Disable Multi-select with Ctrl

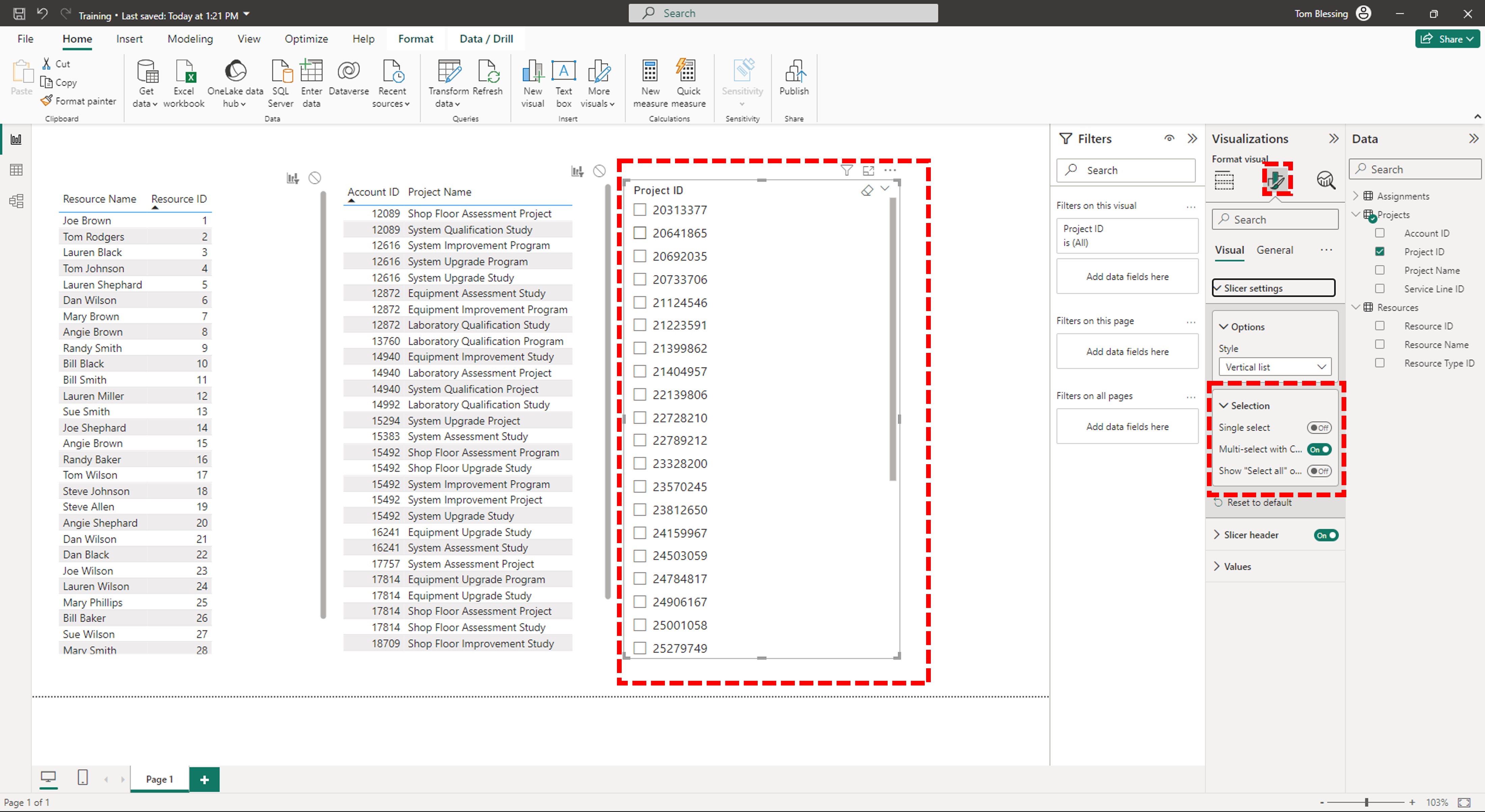coord(1320,449)
